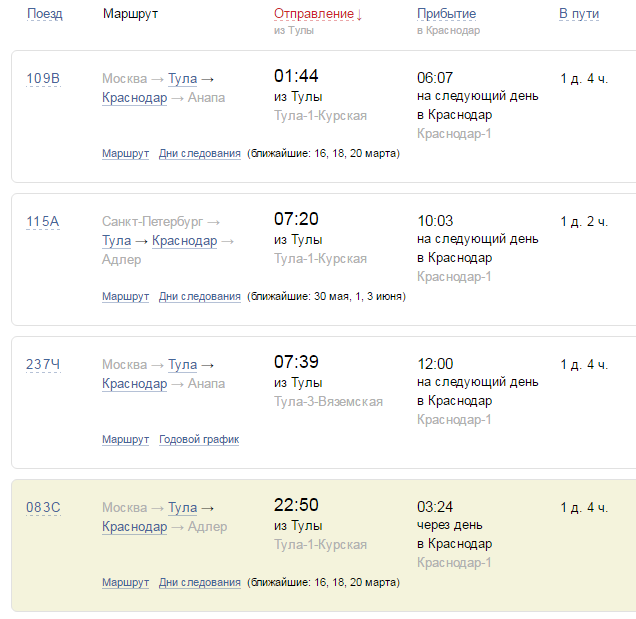Open Годовой график for train 237Ч
Screen dimensions: 636x619
tap(199, 439)
